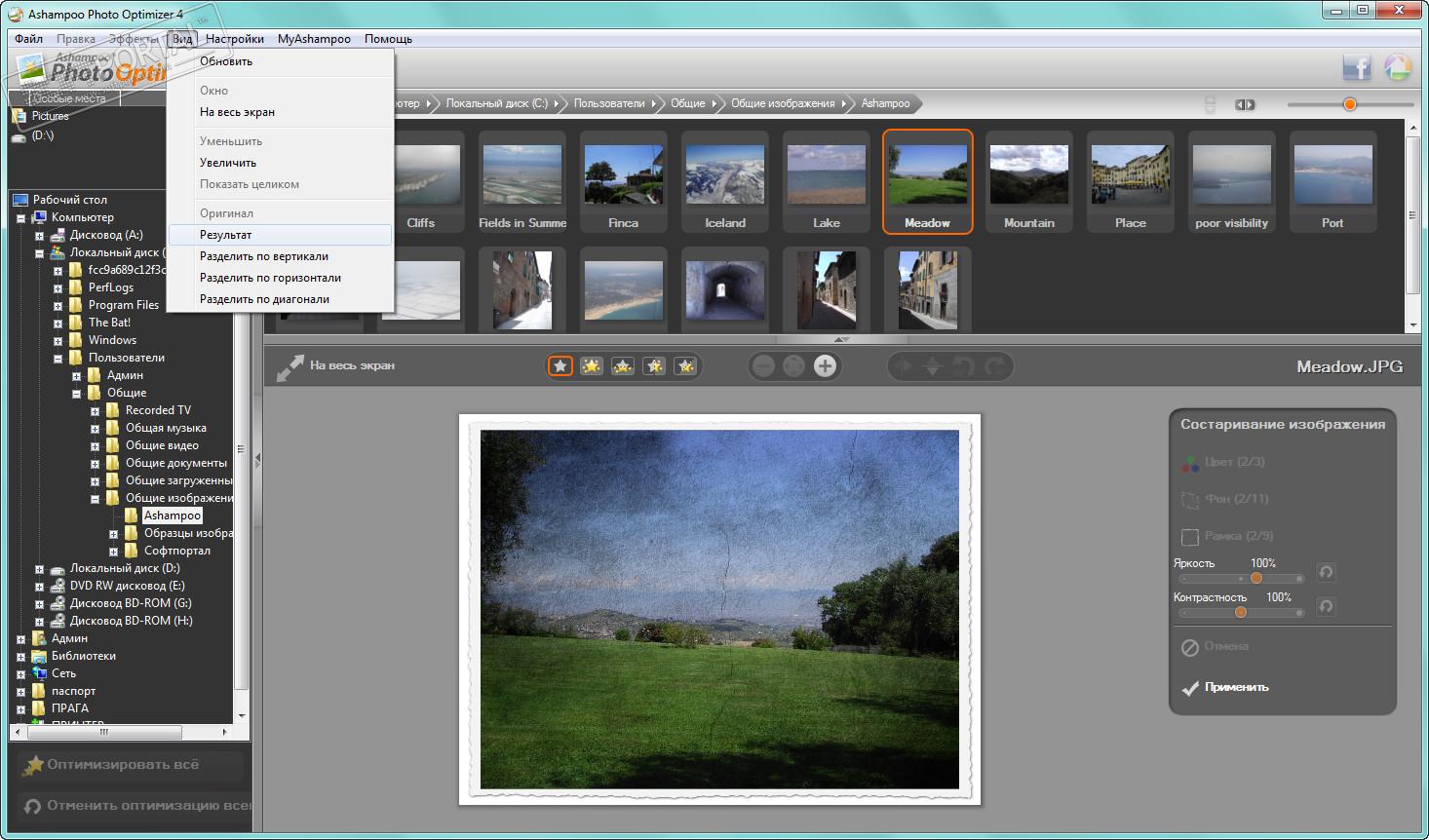The width and height of the screenshot is (1429, 840).
Task: Expand the Локальный диск (D:) node
Action: (x=39, y=569)
